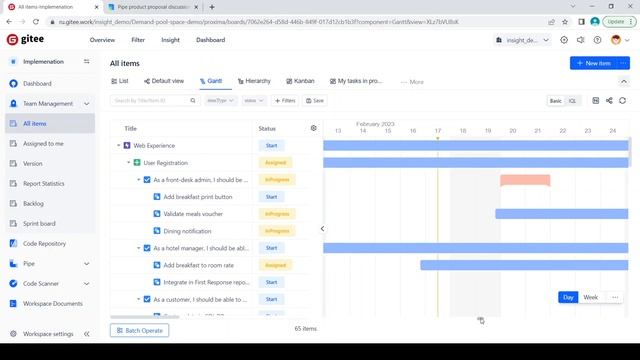Image resolution: width=640 pixels, height=360 pixels.
Task: Click the search magnifier icon
Action: (193, 100)
